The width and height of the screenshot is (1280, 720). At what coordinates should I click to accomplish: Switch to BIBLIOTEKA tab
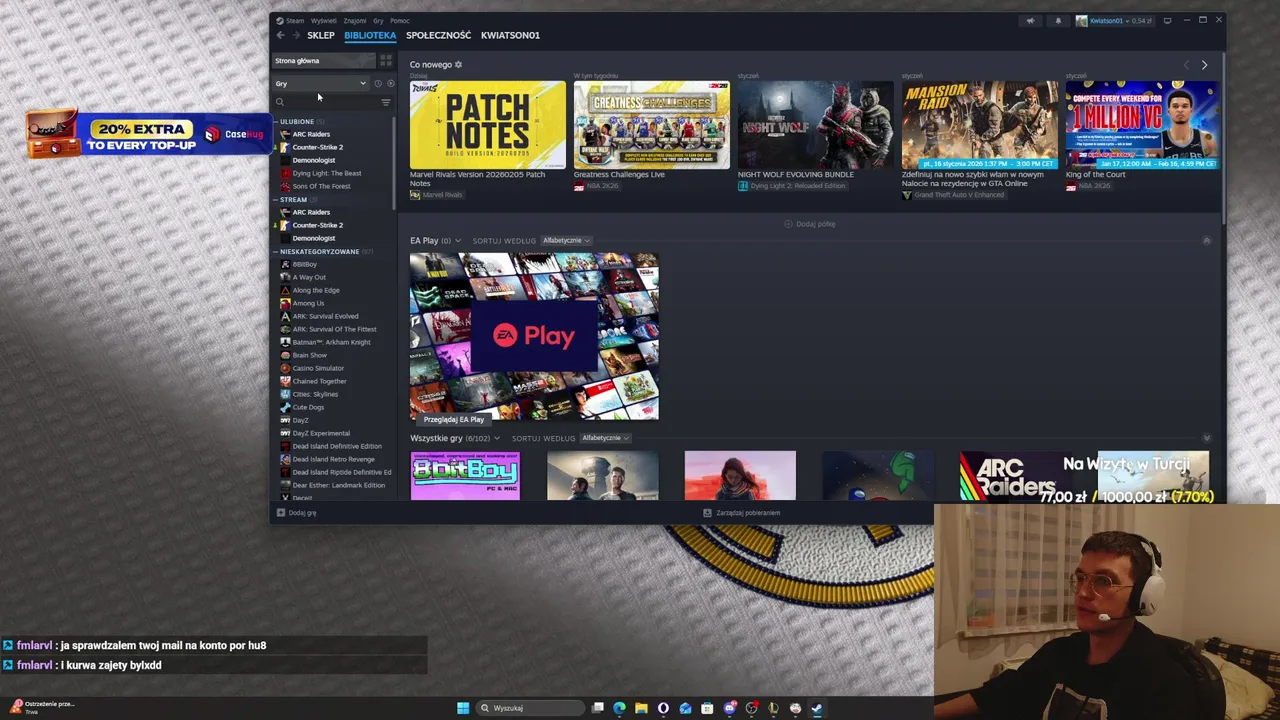370,35
